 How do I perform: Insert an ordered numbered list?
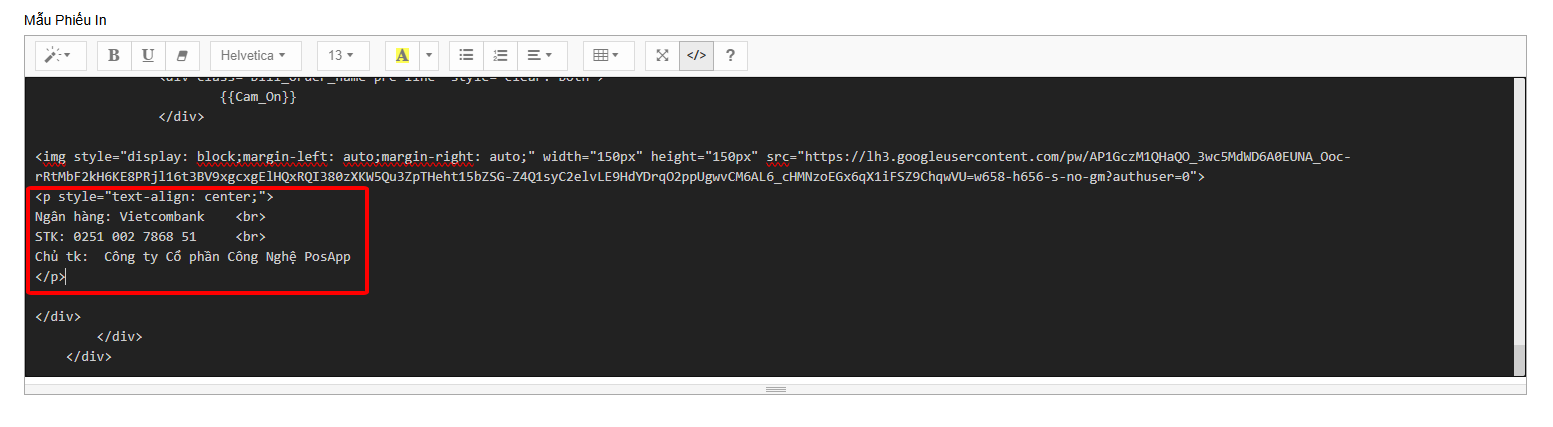click(x=500, y=56)
